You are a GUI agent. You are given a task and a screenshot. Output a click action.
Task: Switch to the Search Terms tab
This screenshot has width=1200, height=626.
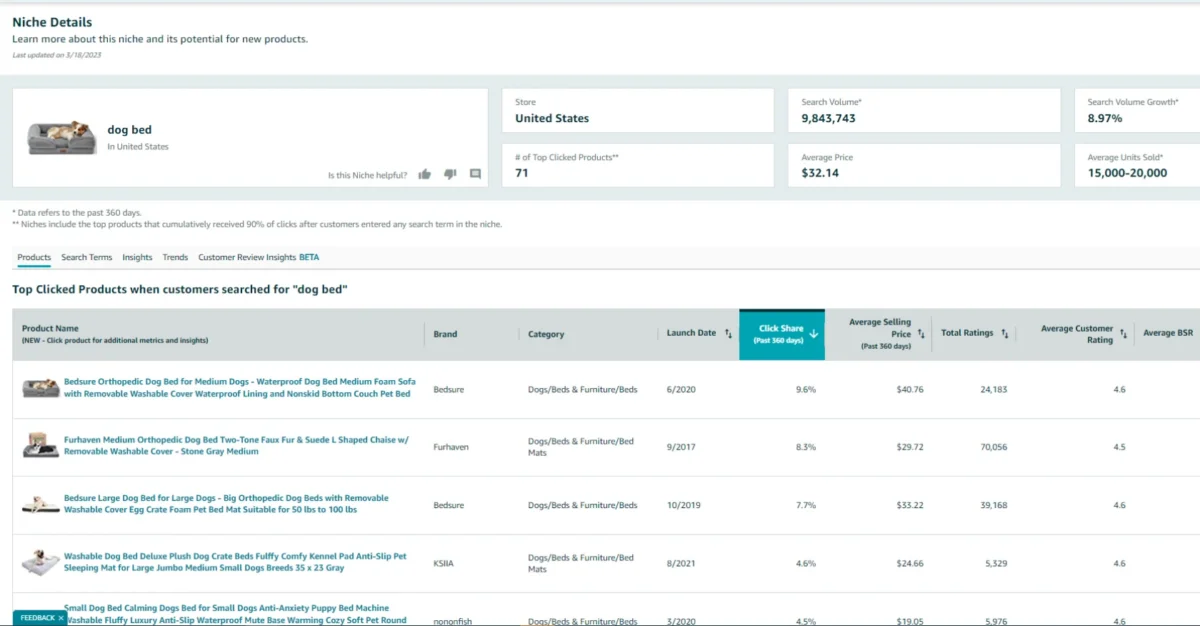(87, 257)
